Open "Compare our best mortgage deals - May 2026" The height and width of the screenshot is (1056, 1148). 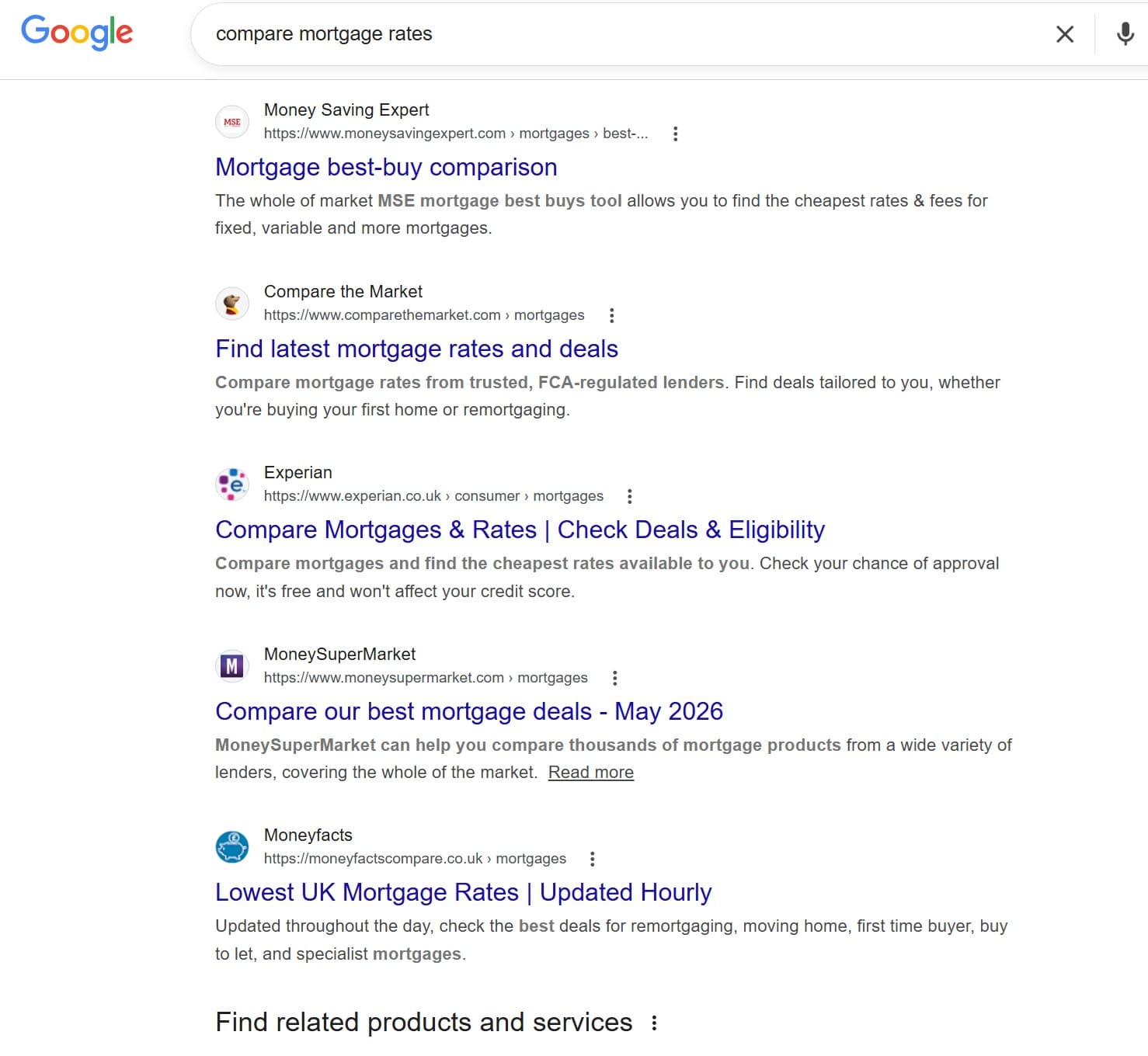pyautogui.click(x=469, y=712)
